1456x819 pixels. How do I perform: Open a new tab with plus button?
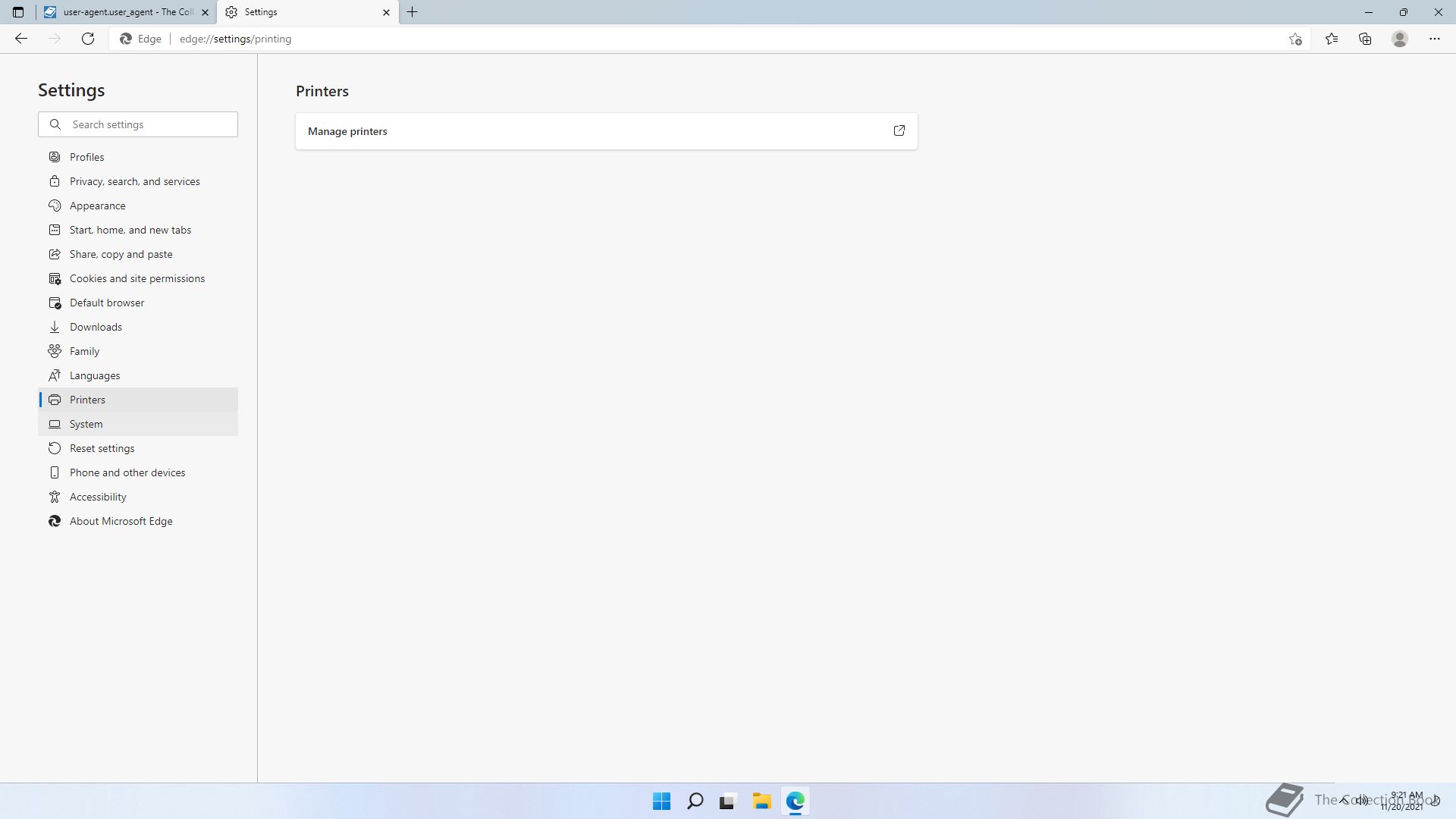413,12
